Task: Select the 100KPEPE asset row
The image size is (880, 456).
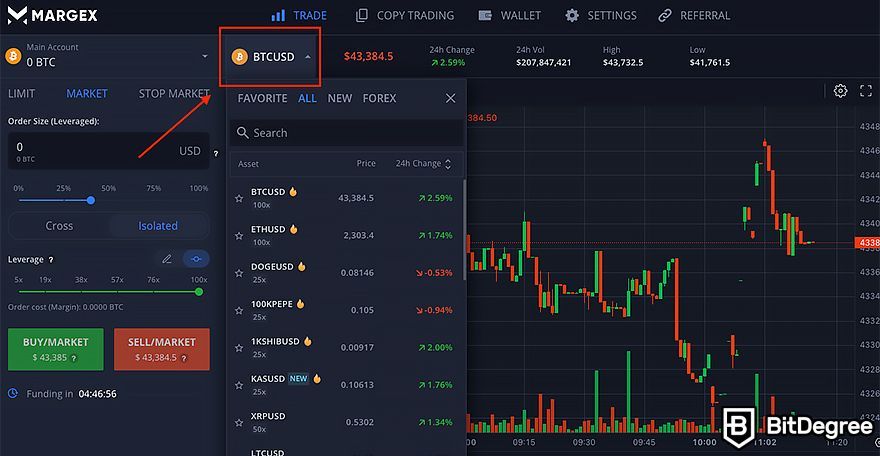Action: tap(346, 310)
